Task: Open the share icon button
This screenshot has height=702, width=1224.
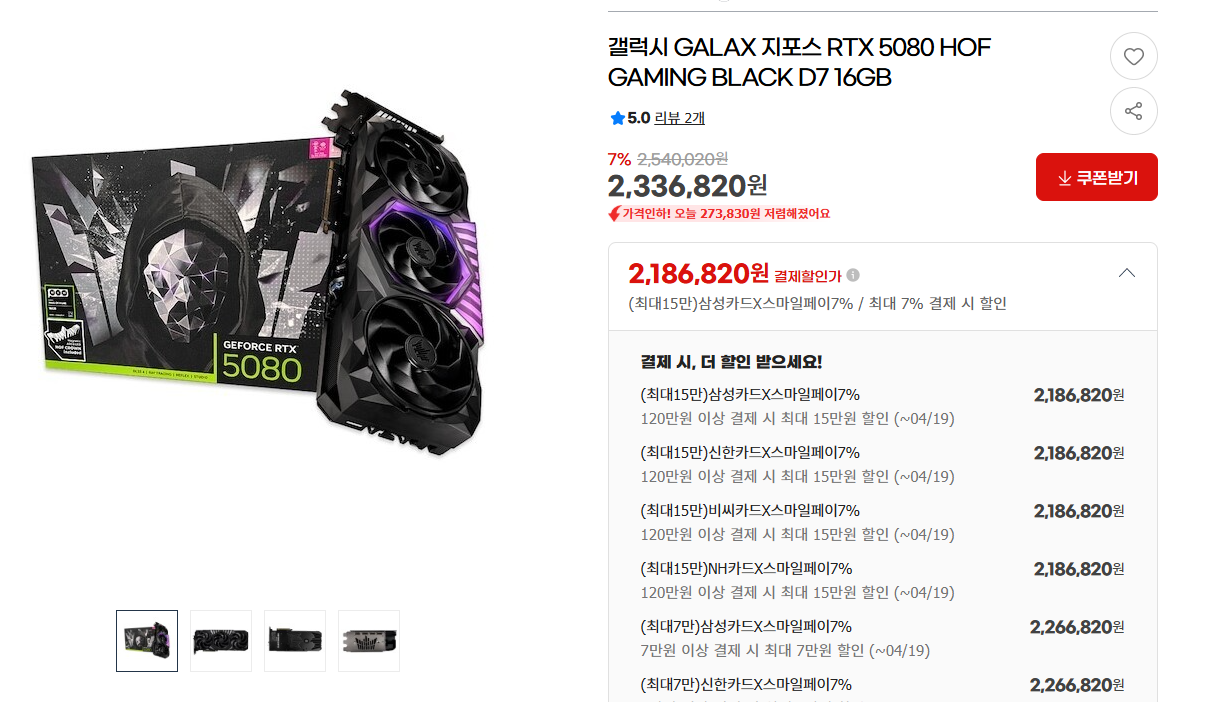Action: [x=1133, y=111]
